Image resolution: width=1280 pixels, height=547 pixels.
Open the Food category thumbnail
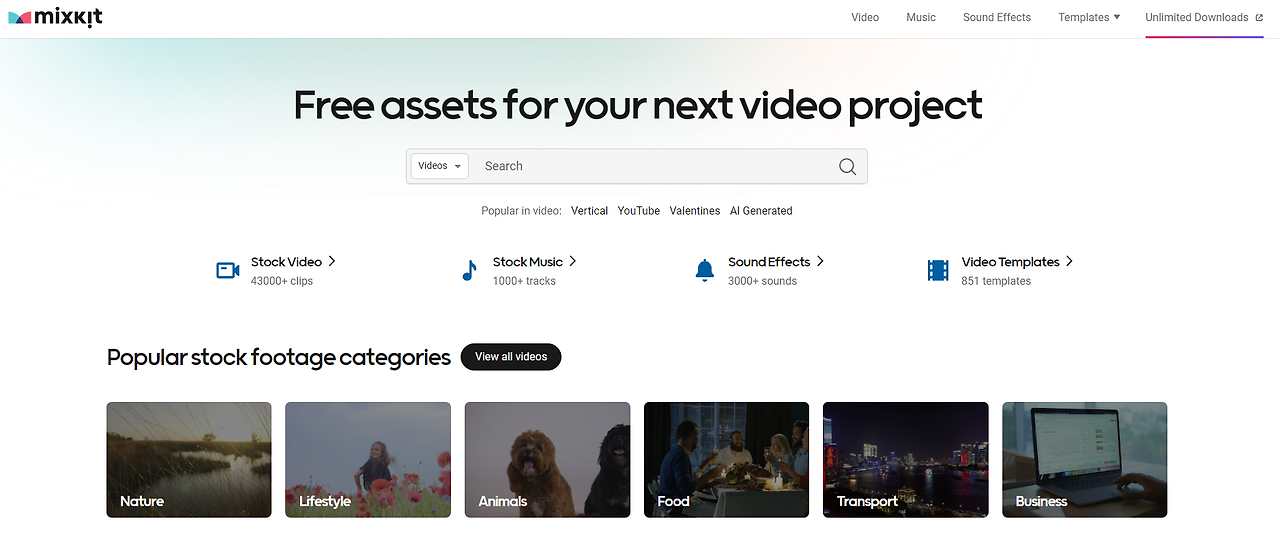[x=726, y=460]
